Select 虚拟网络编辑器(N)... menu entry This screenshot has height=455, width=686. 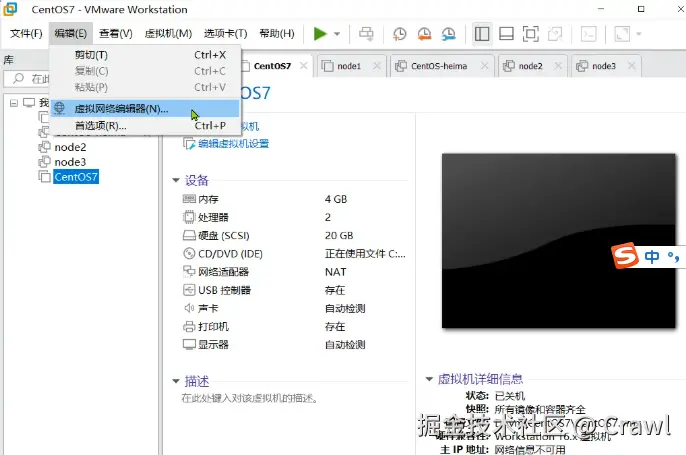tap(145, 108)
